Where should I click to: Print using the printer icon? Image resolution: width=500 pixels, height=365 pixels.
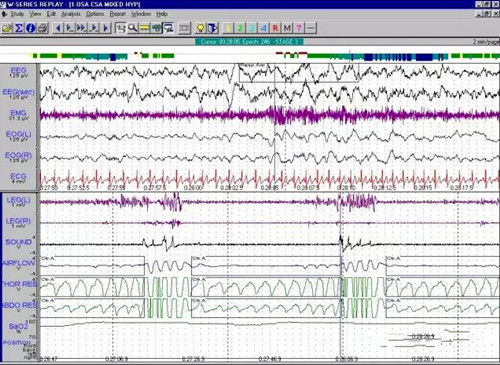point(43,28)
